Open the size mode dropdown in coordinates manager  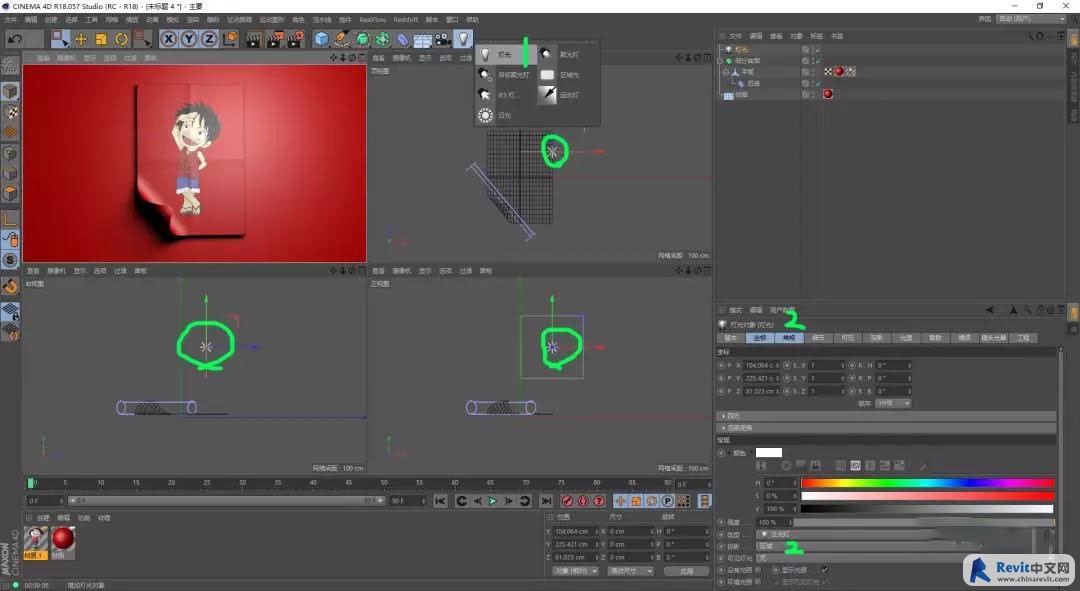pyautogui.click(x=631, y=571)
